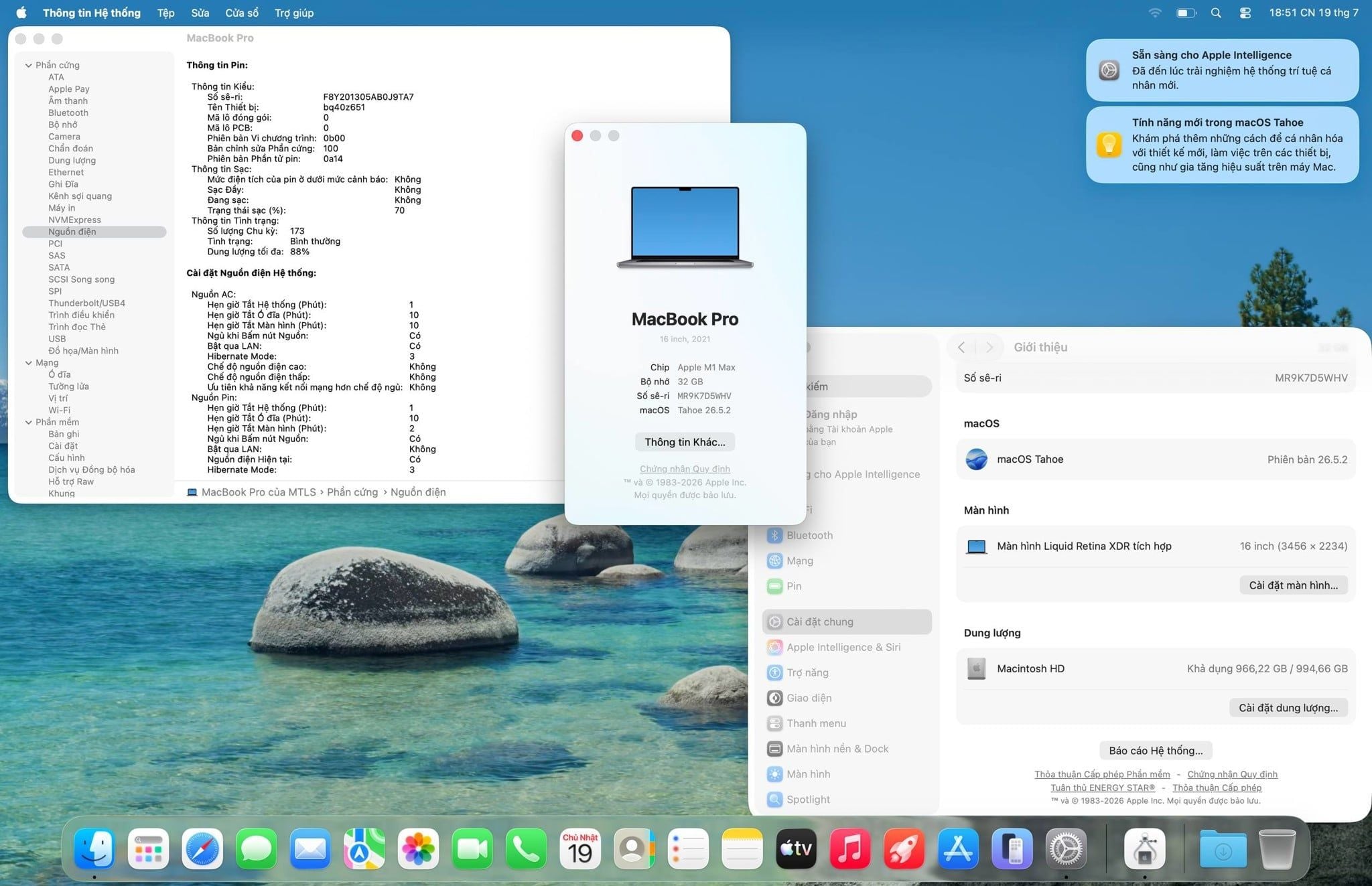Select Pin in System Settings sidebar
Viewport: 1372px width, 886px height.
click(x=847, y=586)
